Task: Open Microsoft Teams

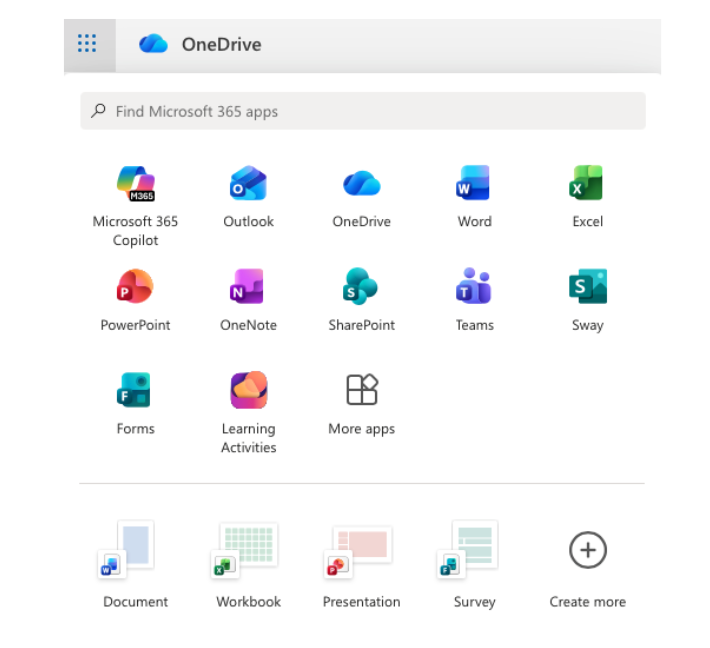Action: tap(474, 288)
